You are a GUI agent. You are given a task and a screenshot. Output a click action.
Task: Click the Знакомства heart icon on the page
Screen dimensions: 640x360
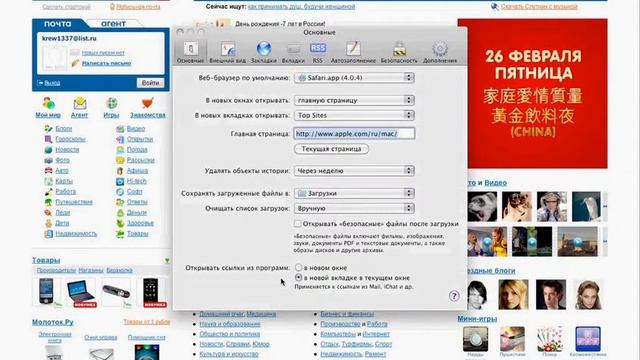coord(147,103)
